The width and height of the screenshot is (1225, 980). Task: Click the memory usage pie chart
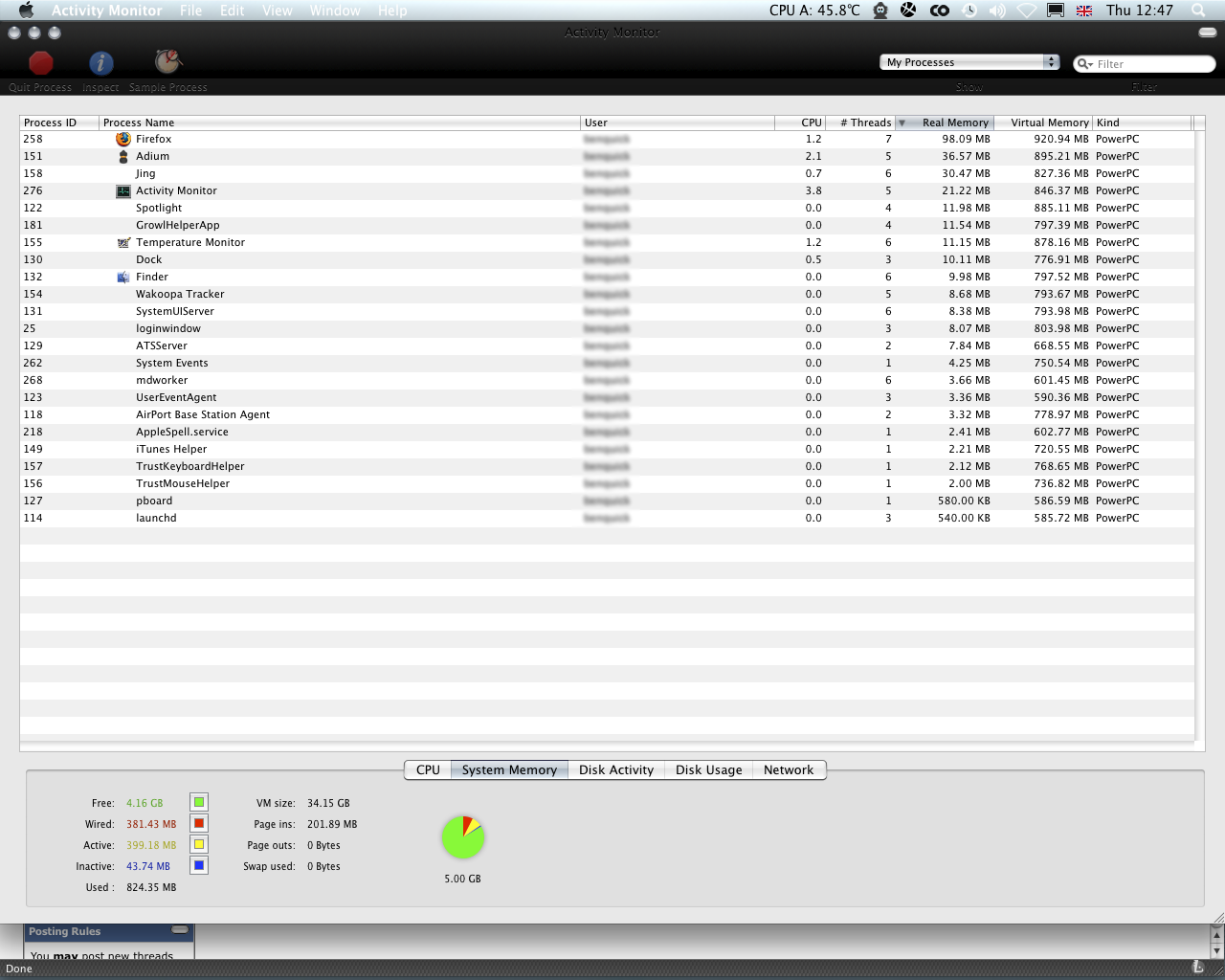coord(463,837)
